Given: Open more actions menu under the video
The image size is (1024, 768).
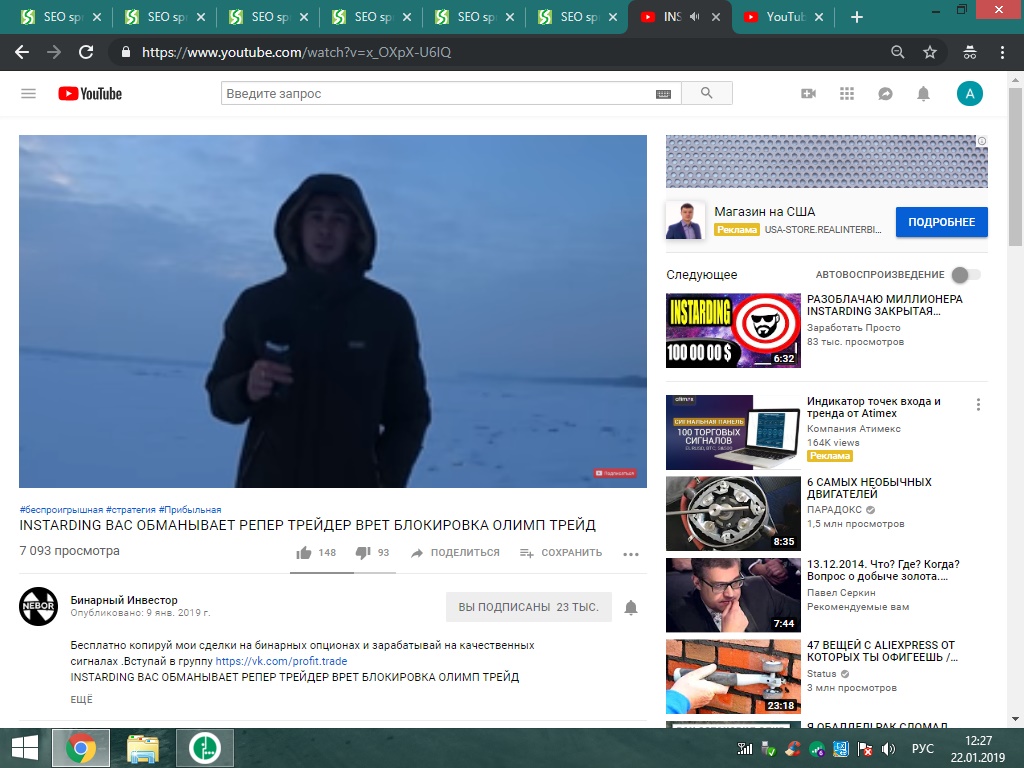Looking at the screenshot, I should (x=631, y=554).
